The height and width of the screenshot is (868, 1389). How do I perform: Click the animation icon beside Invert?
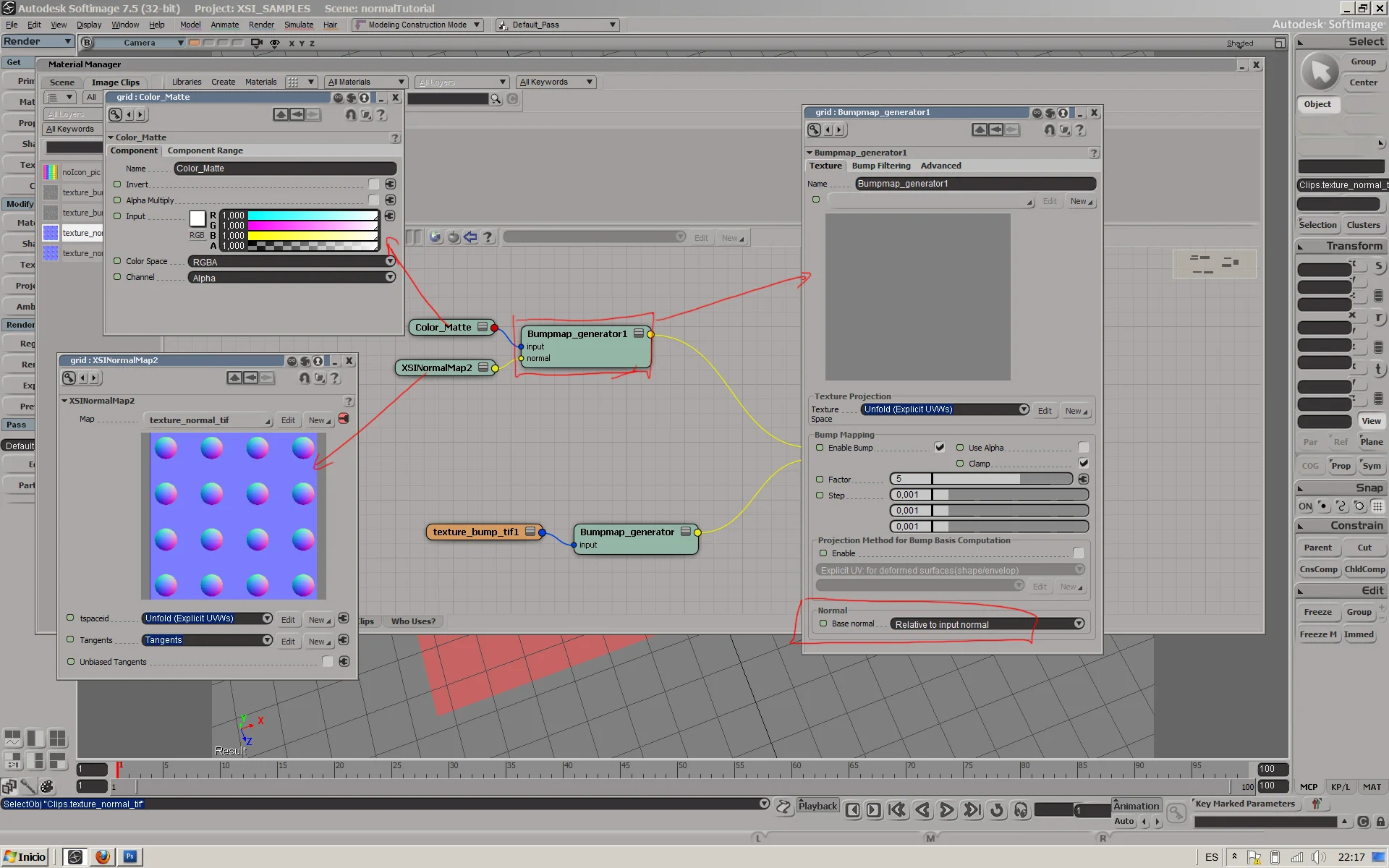pyautogui.click(x=390, y=184)
